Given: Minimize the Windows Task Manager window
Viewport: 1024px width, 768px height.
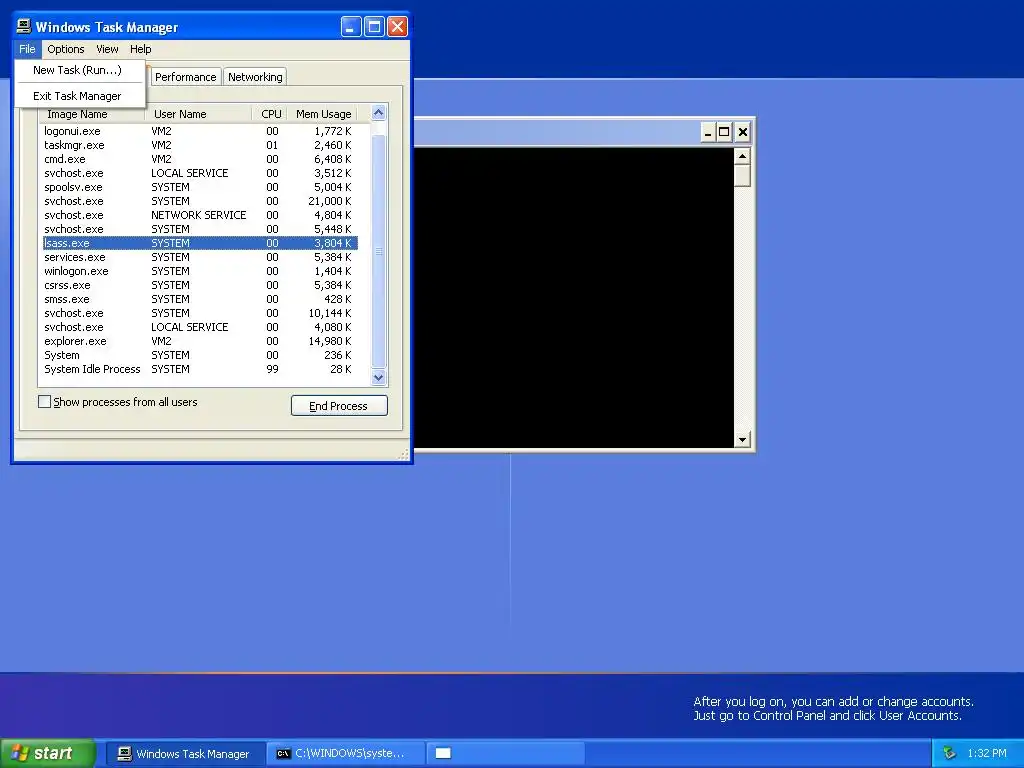Looking at the screenshot, I should coord(351,27).
